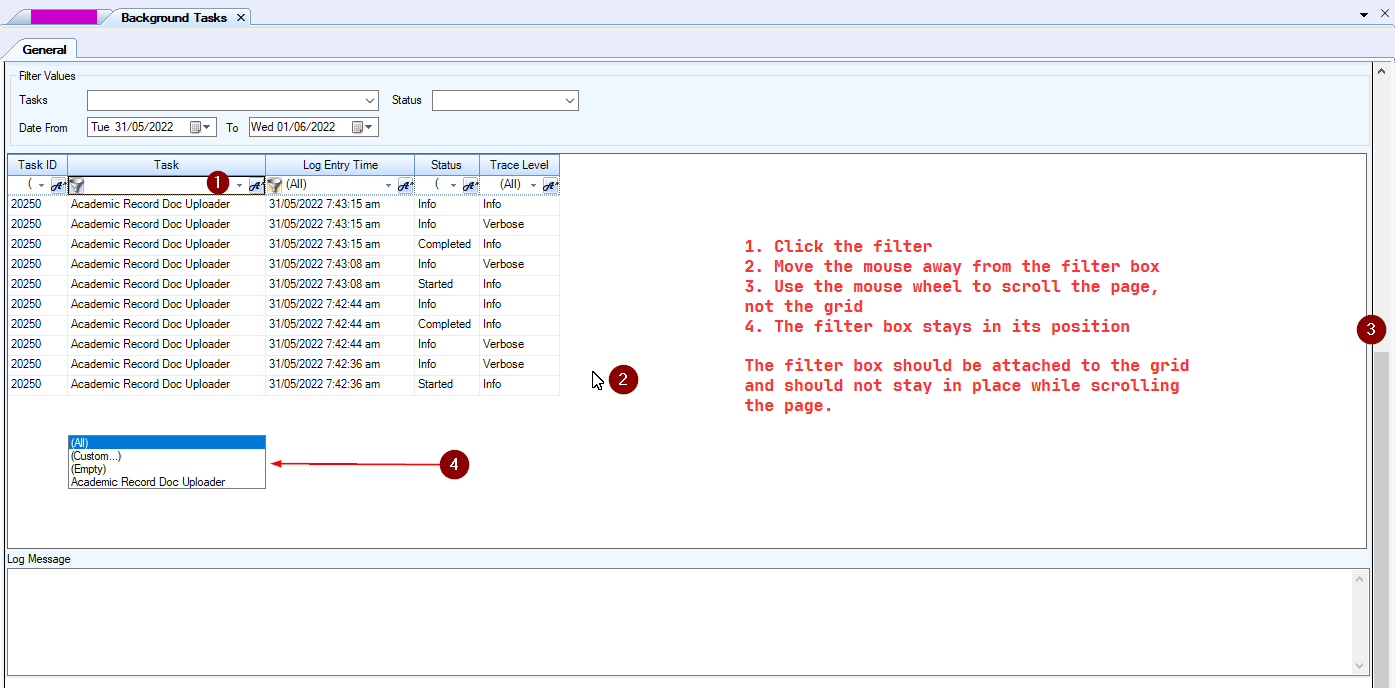Viewport: 1395px width, 688px height.
Task: Click the filter operator icon in Trace Level column
Action: coord(550,185)
